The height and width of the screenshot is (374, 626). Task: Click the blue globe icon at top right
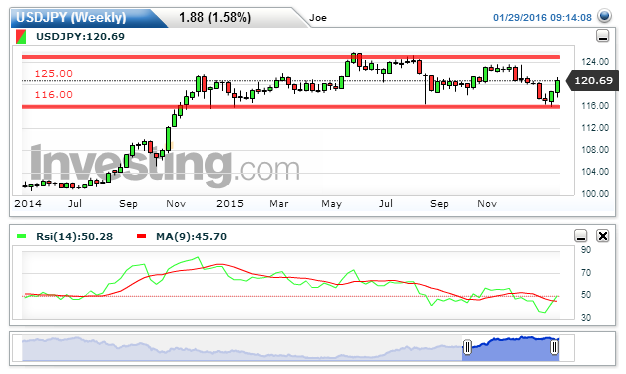tap(604, 16)
